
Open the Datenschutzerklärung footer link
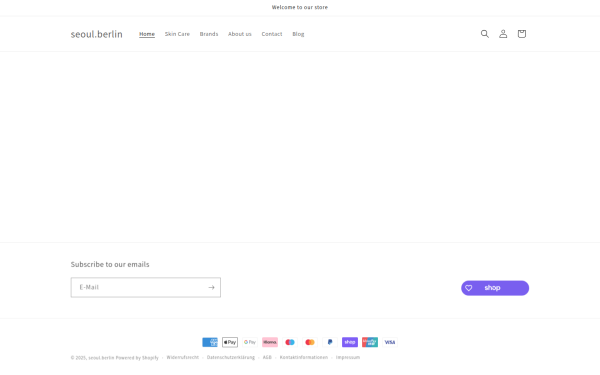231,357
